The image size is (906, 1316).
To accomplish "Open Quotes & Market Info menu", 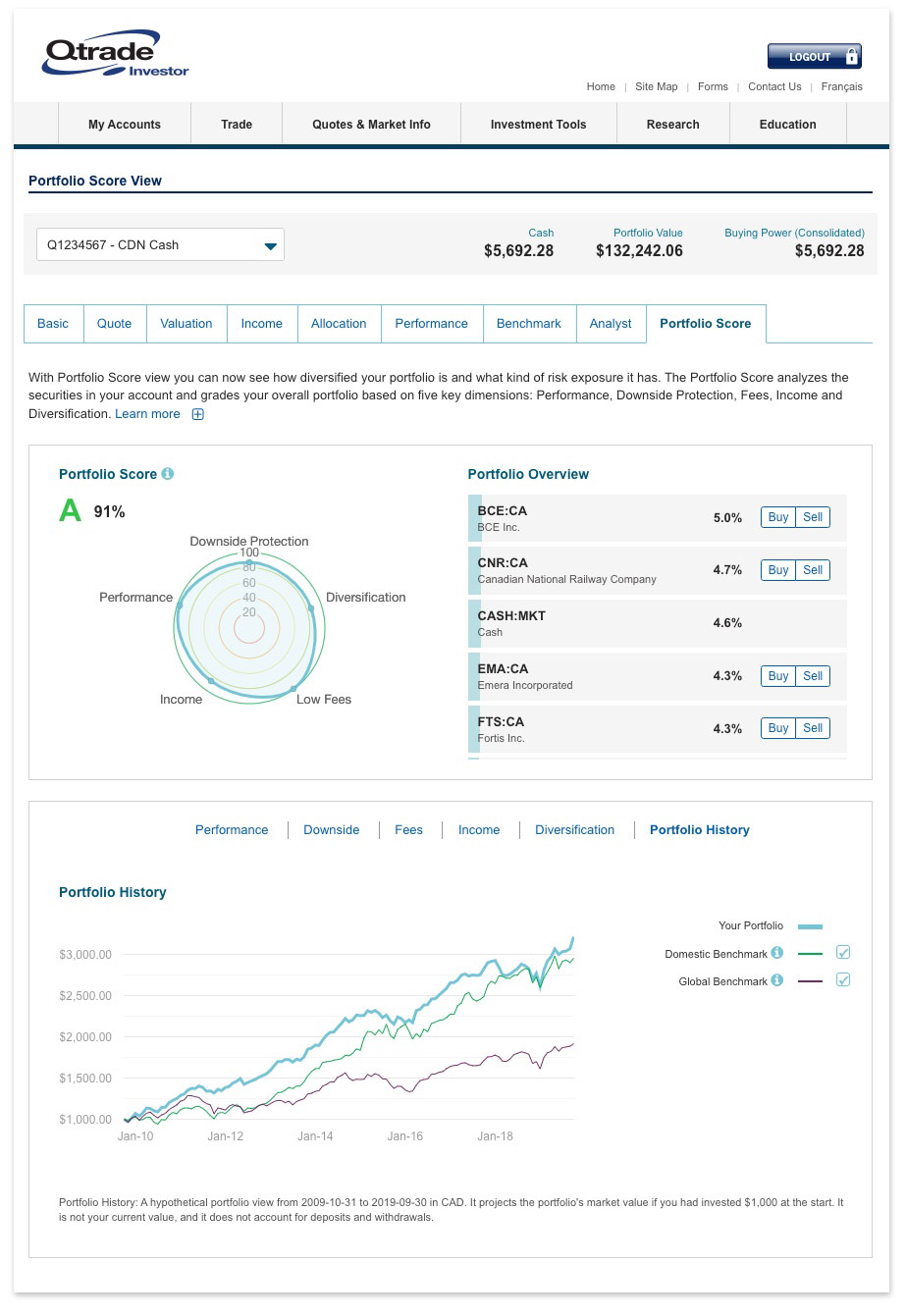I will pyautogui.click(x=371, y=125).
